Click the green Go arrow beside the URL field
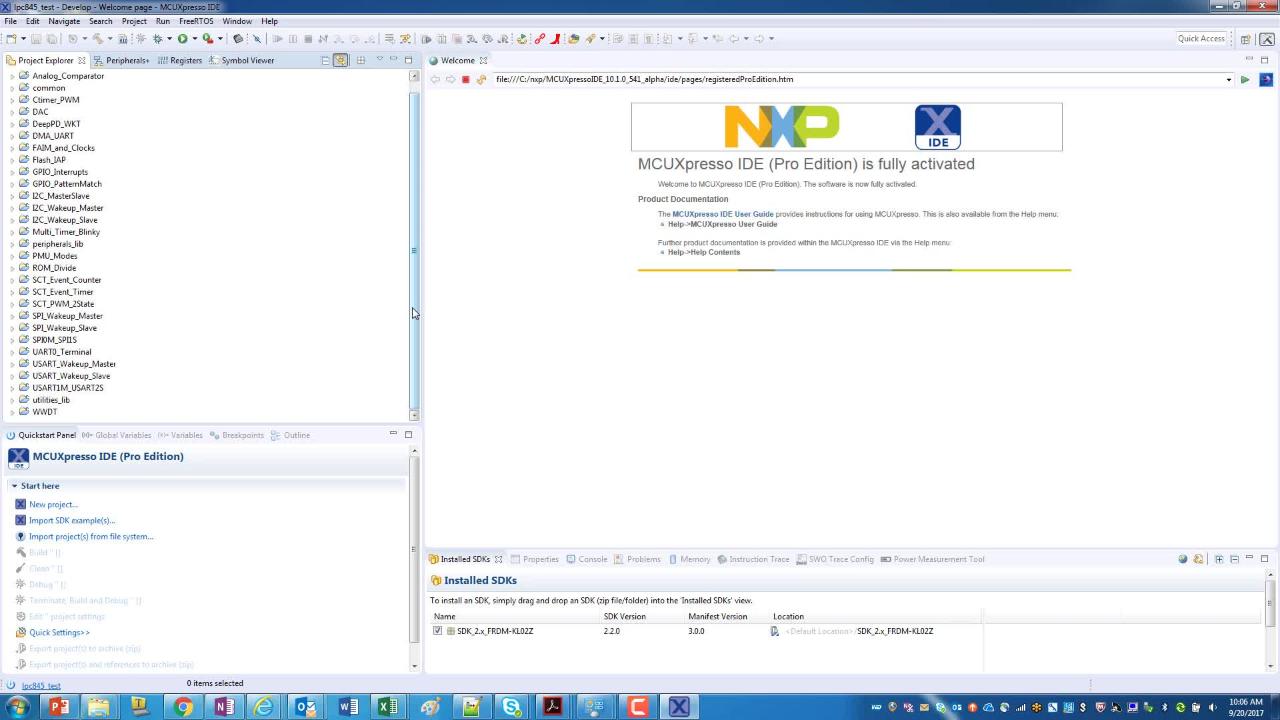This screenshot has height=720, width=1280. pyautogui.click(x=1244, y=80)
